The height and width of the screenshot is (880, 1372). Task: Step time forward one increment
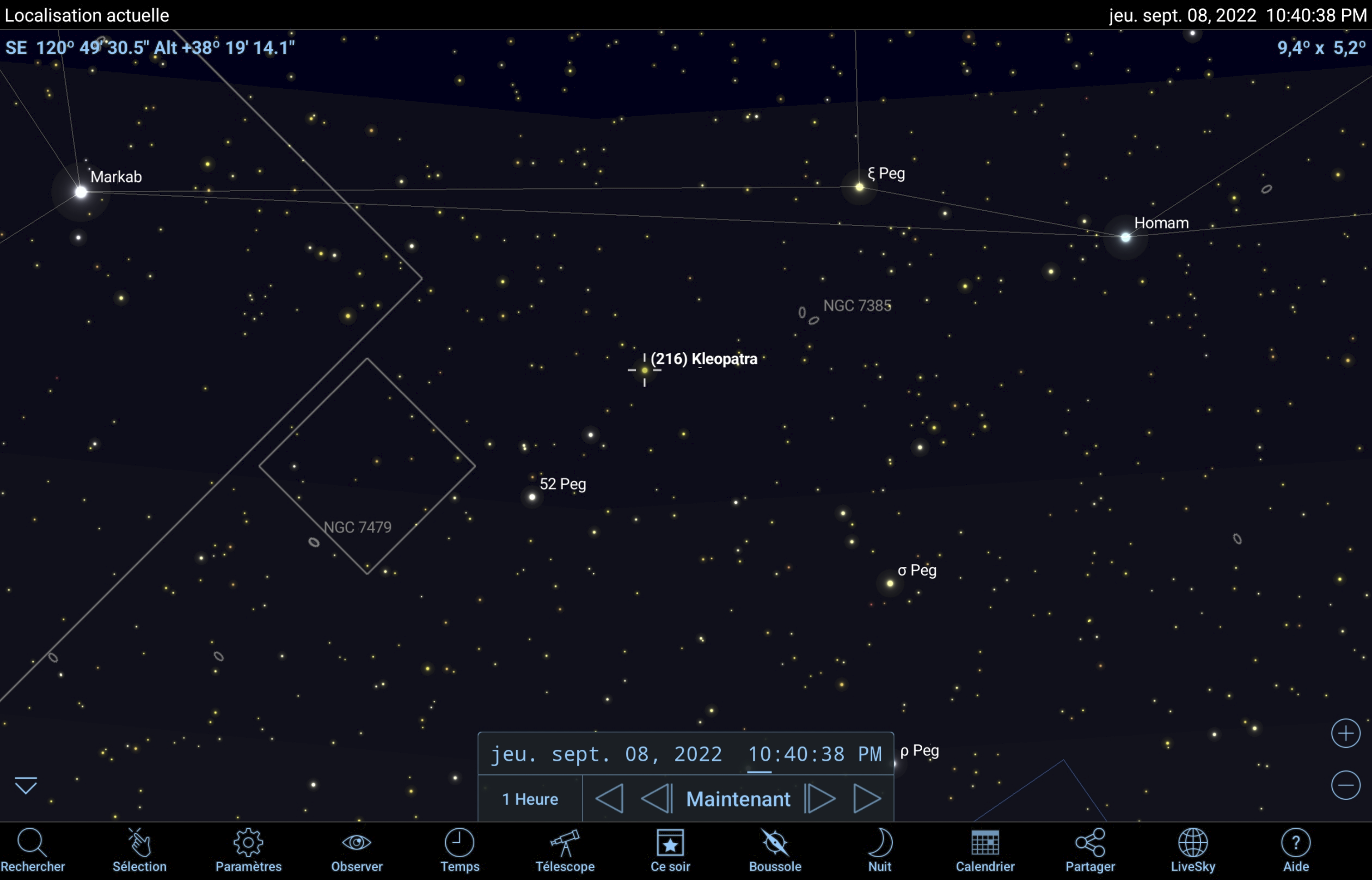(x=820, y=798)
